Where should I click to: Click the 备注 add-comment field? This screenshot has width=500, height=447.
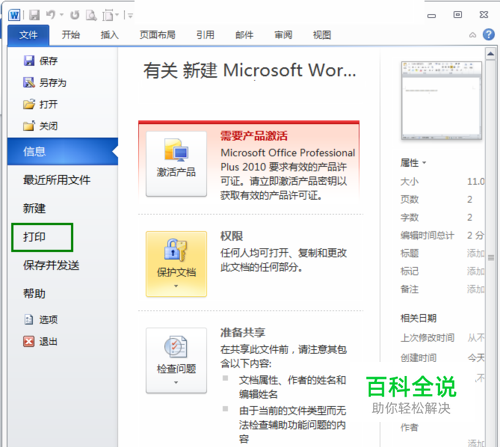[476, 289]
